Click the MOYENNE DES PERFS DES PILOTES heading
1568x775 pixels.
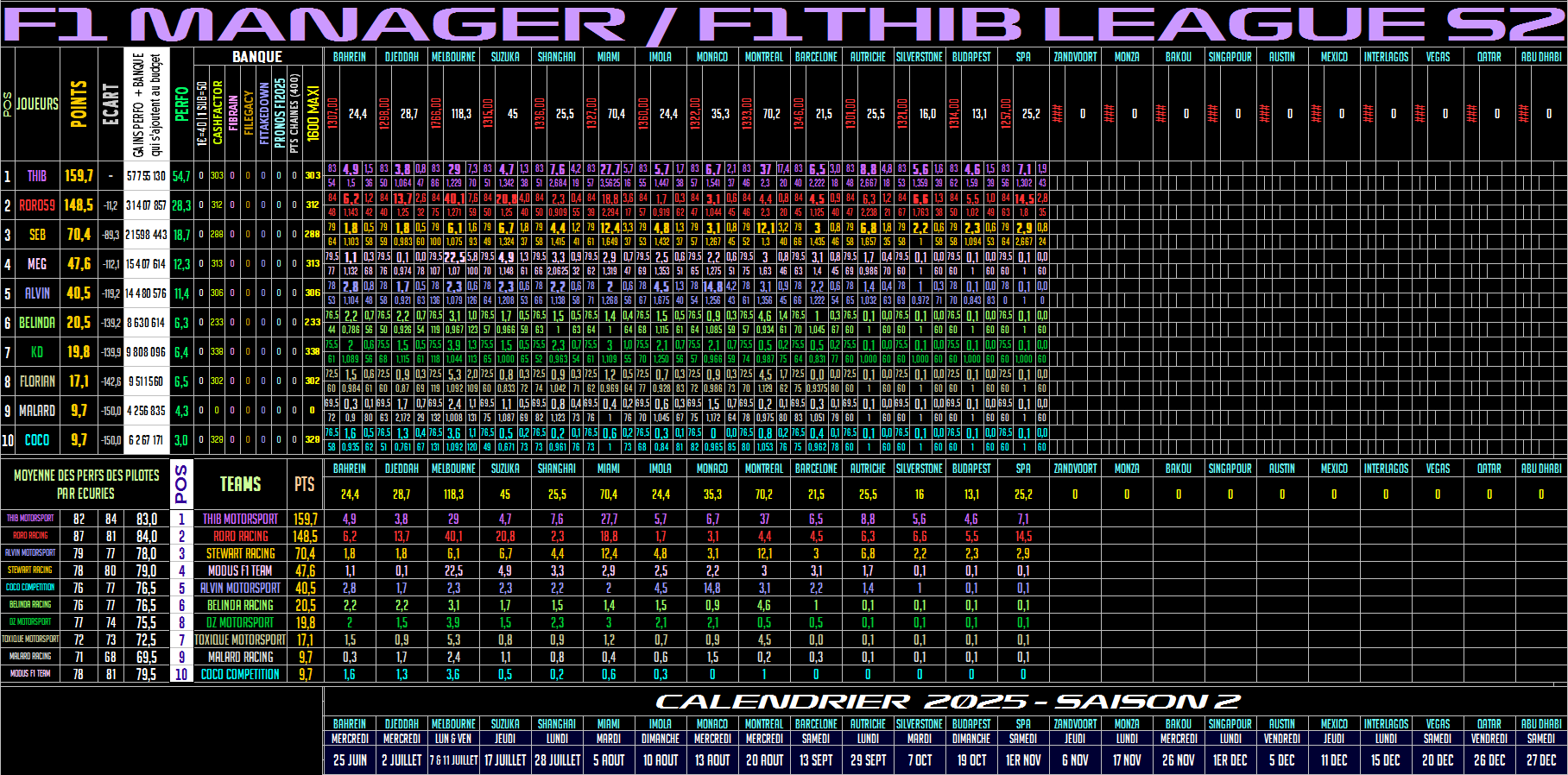86,484
